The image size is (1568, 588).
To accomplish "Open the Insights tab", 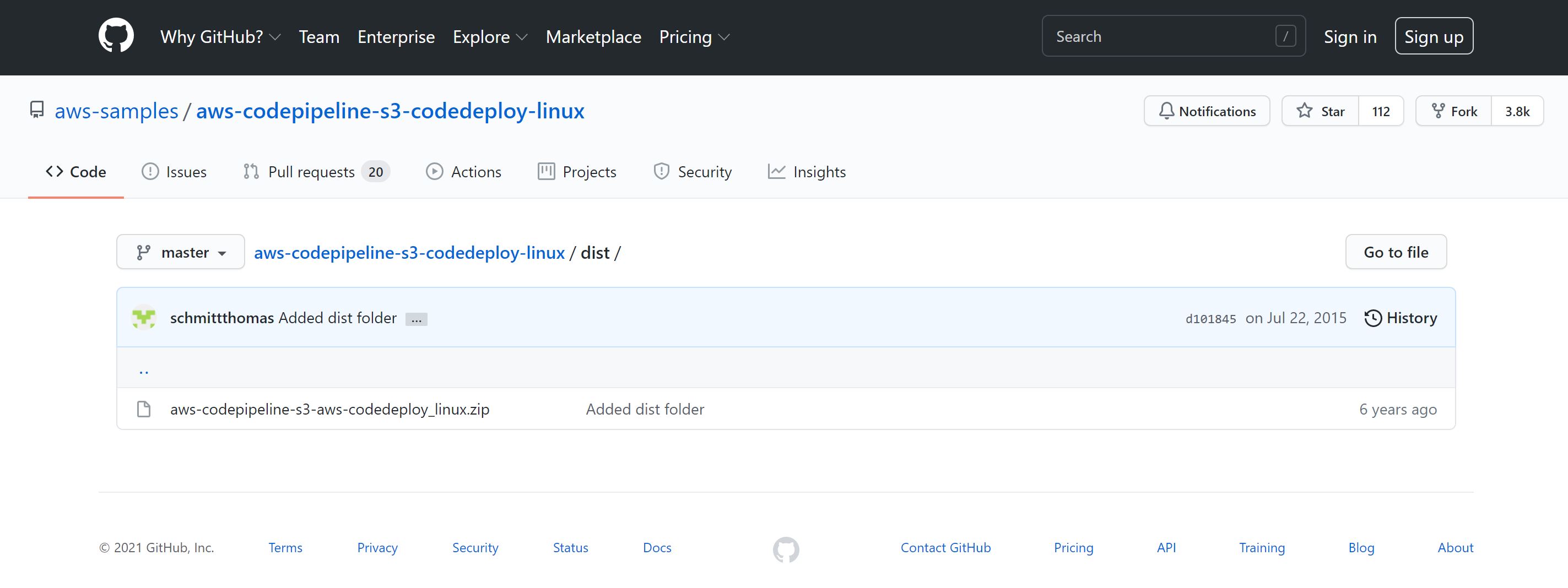I will 807,172.
